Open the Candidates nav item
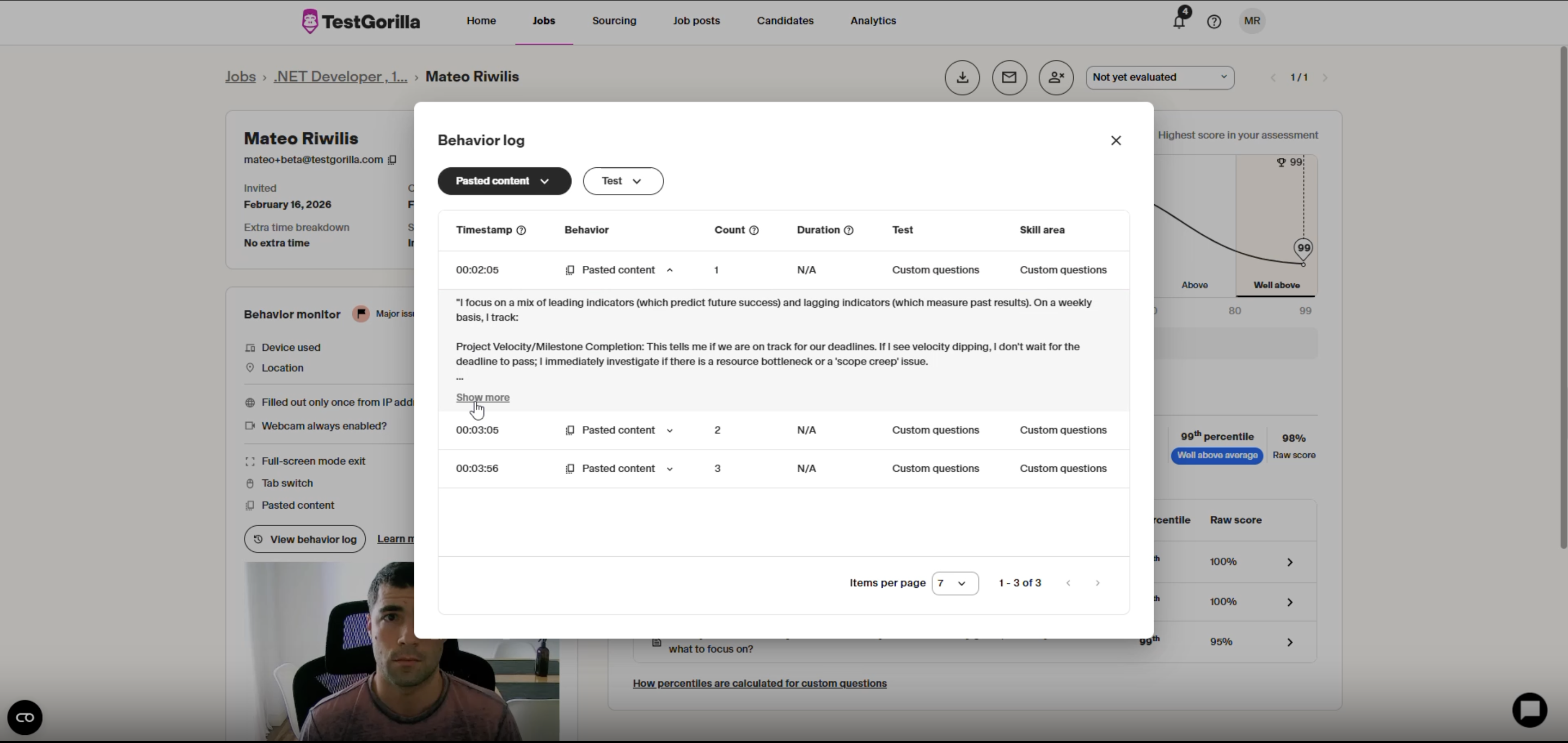 (x=785, y=21)
